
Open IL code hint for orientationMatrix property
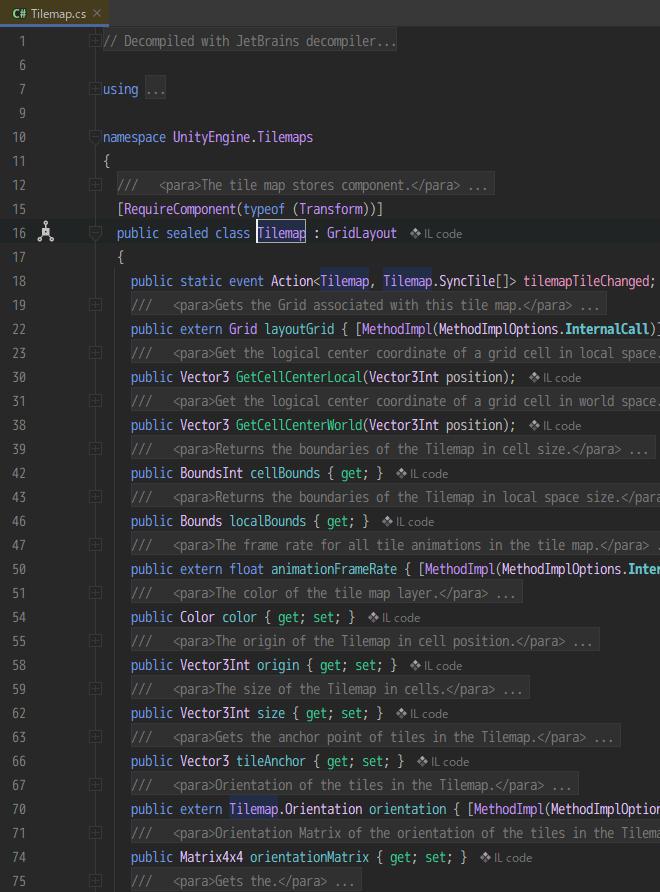pos(506,858)
